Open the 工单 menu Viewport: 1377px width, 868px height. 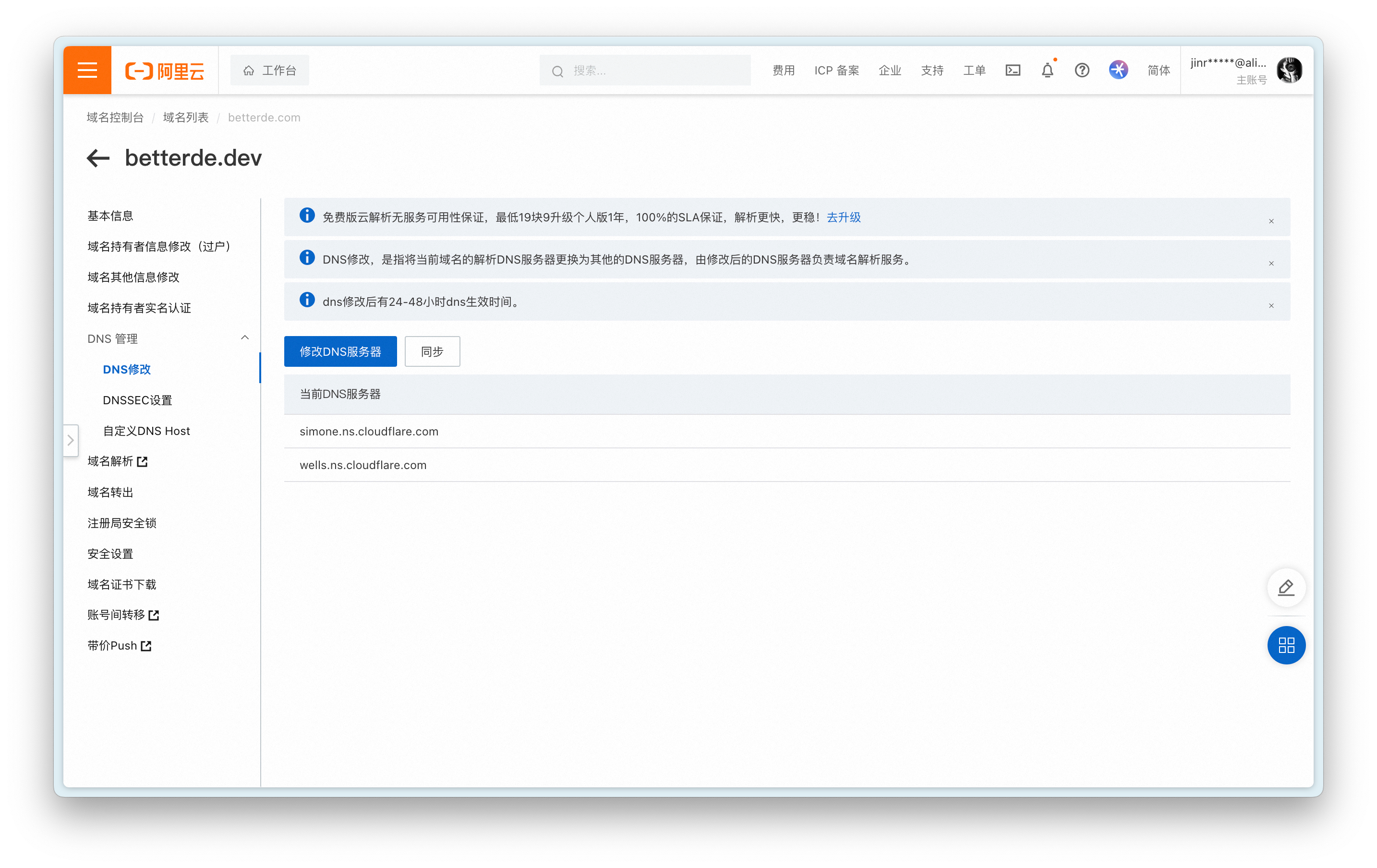click(975, 70)
